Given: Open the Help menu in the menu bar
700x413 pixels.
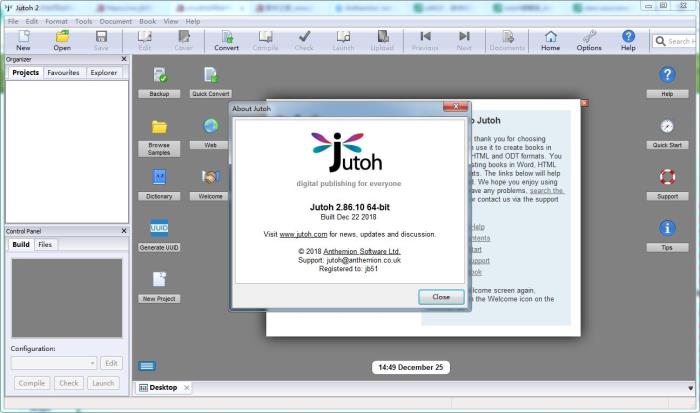Looking at the screenshot, I should click(x=193, y=21).
